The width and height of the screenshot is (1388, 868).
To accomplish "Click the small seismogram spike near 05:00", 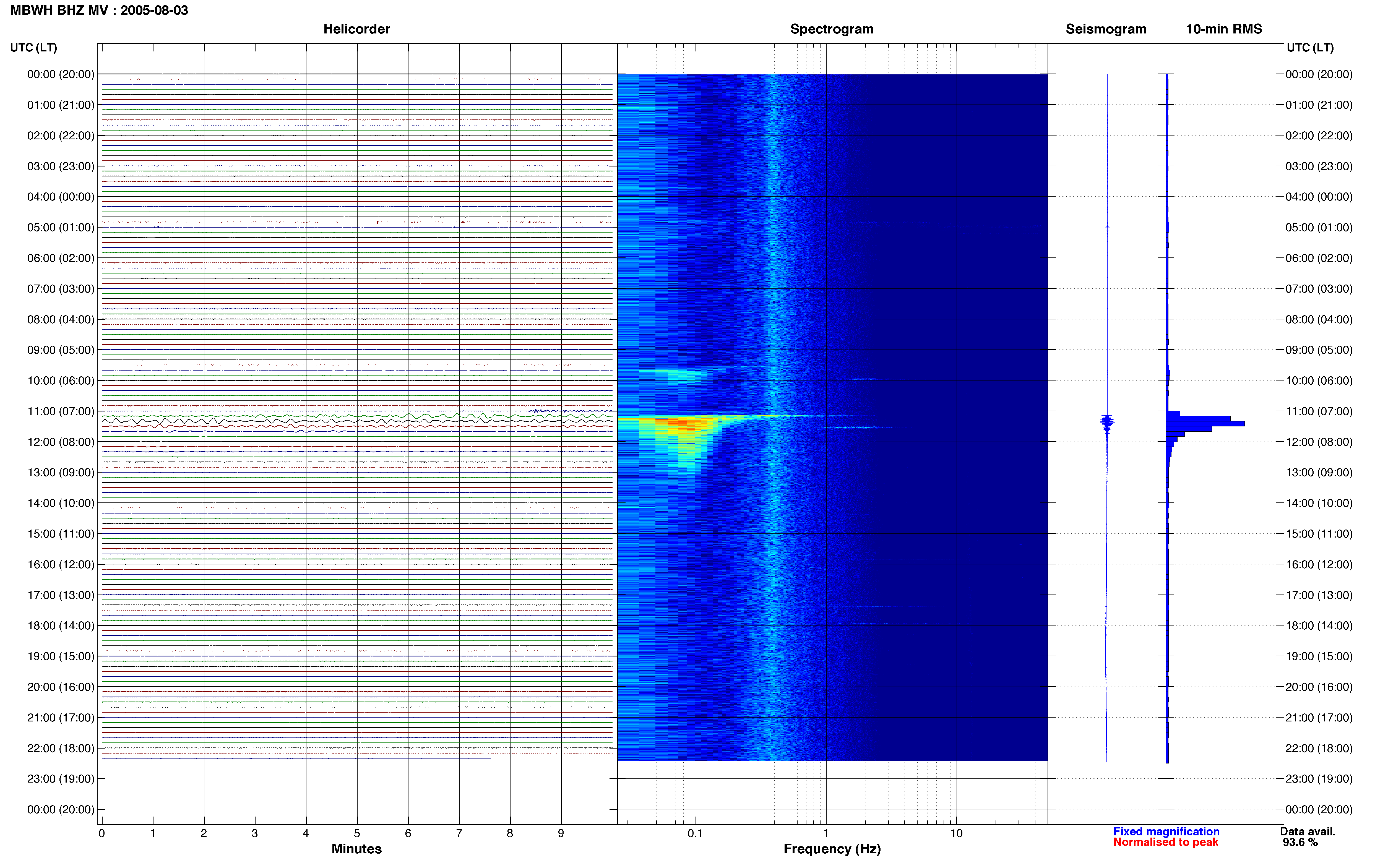I will click(1107, 227).
